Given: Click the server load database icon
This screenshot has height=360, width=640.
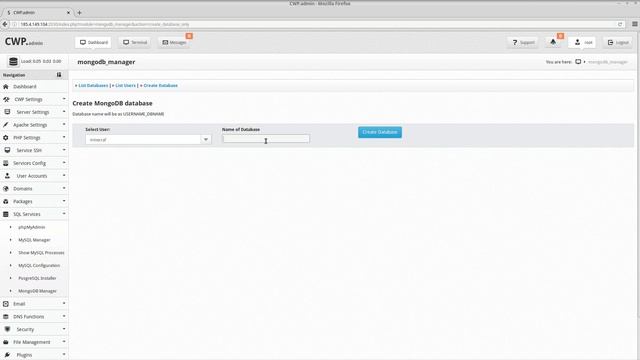Looking at the screenshot, I should [13, 62].
